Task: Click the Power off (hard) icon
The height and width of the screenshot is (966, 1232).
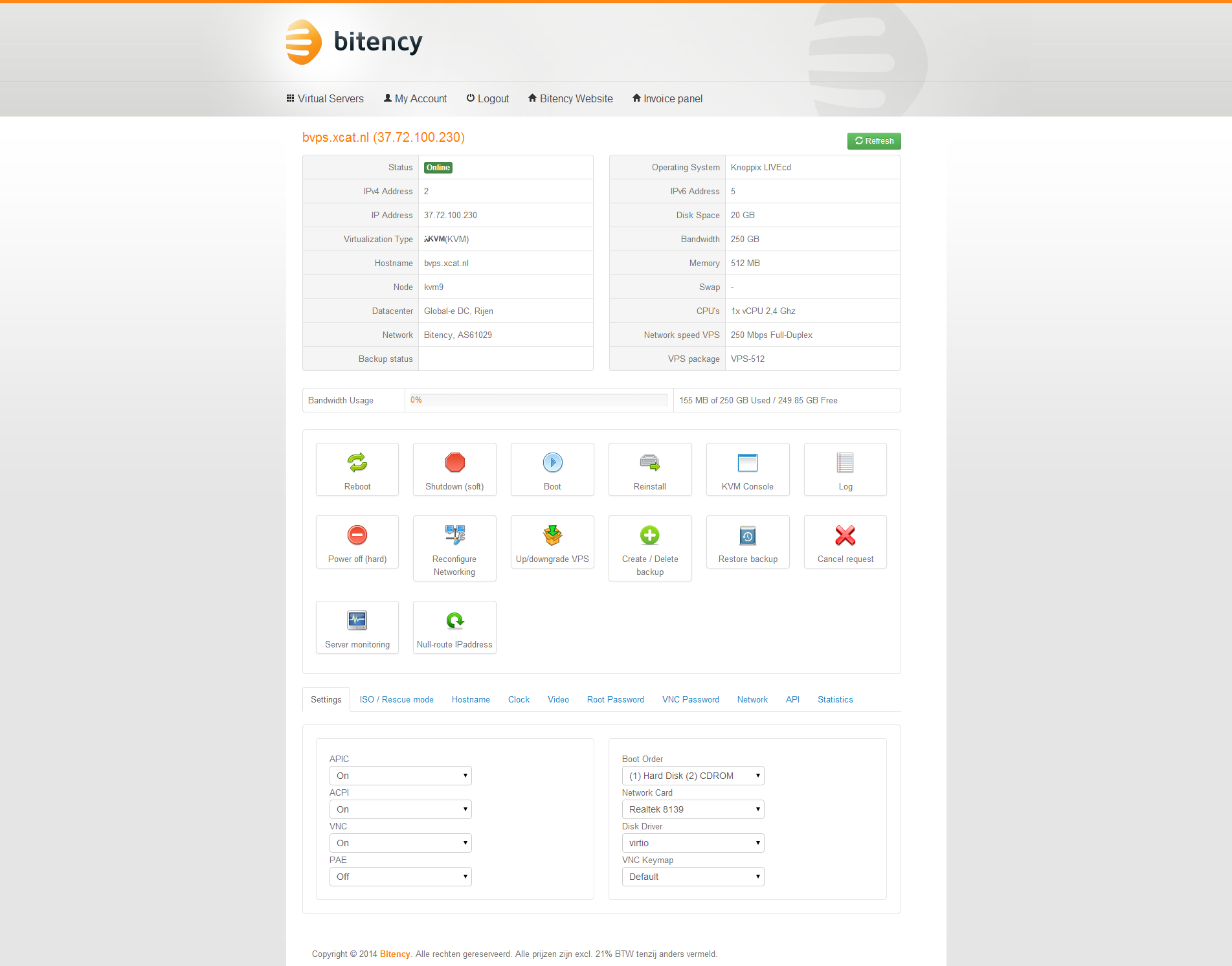Action: click(x=357, y=535)
